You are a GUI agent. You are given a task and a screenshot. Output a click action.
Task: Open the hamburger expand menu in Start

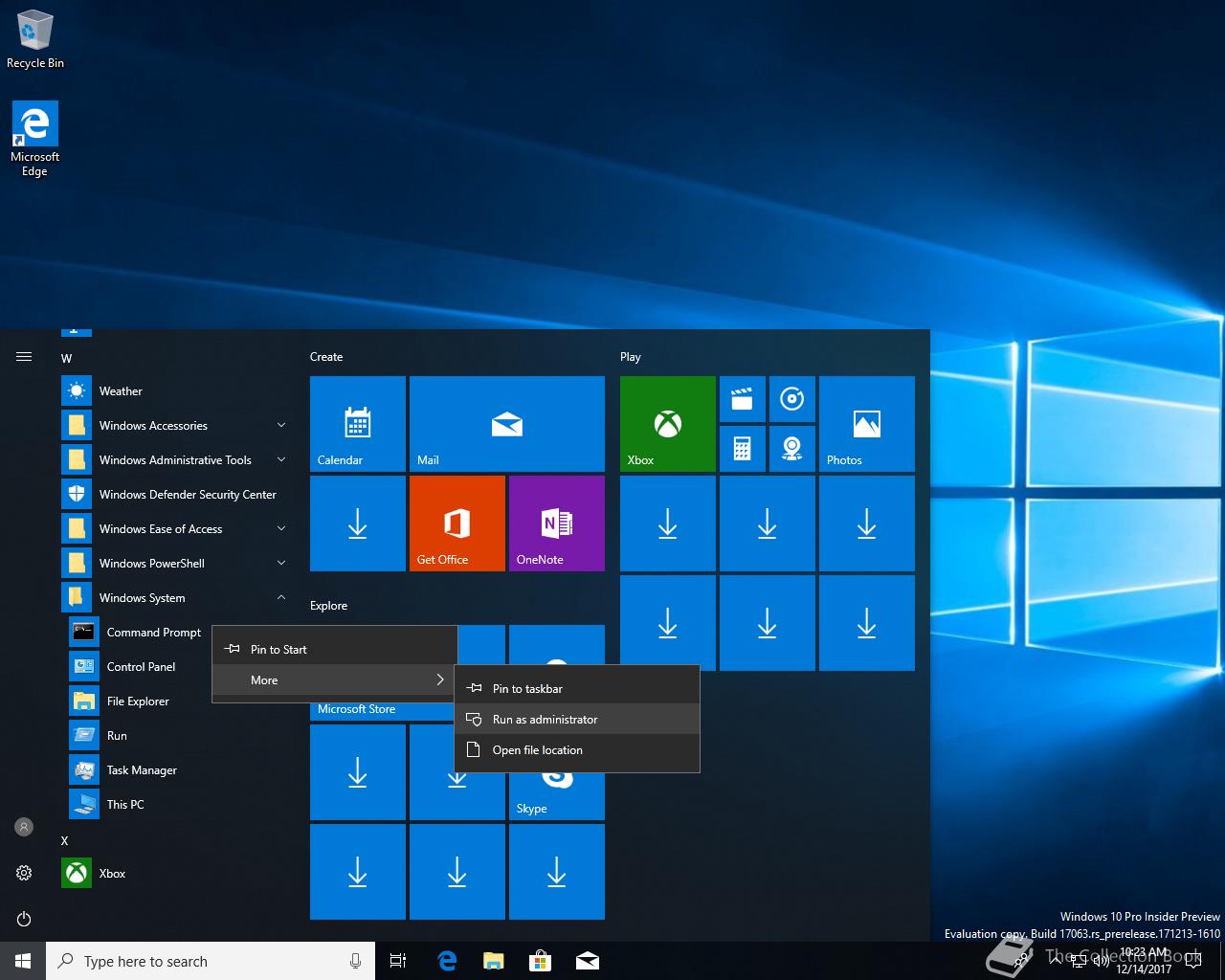(24, 357)
